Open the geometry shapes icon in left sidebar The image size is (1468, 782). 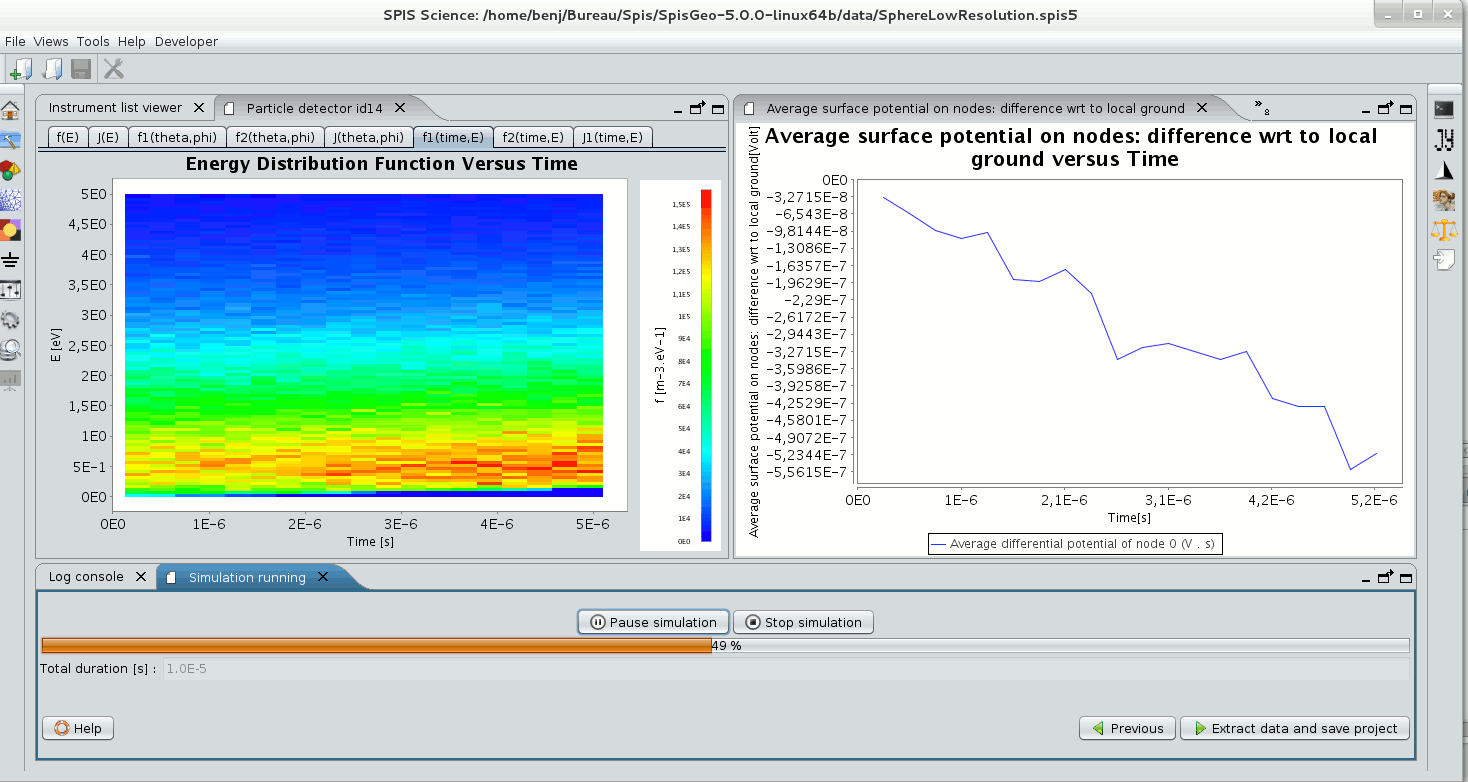pos(11,170)
